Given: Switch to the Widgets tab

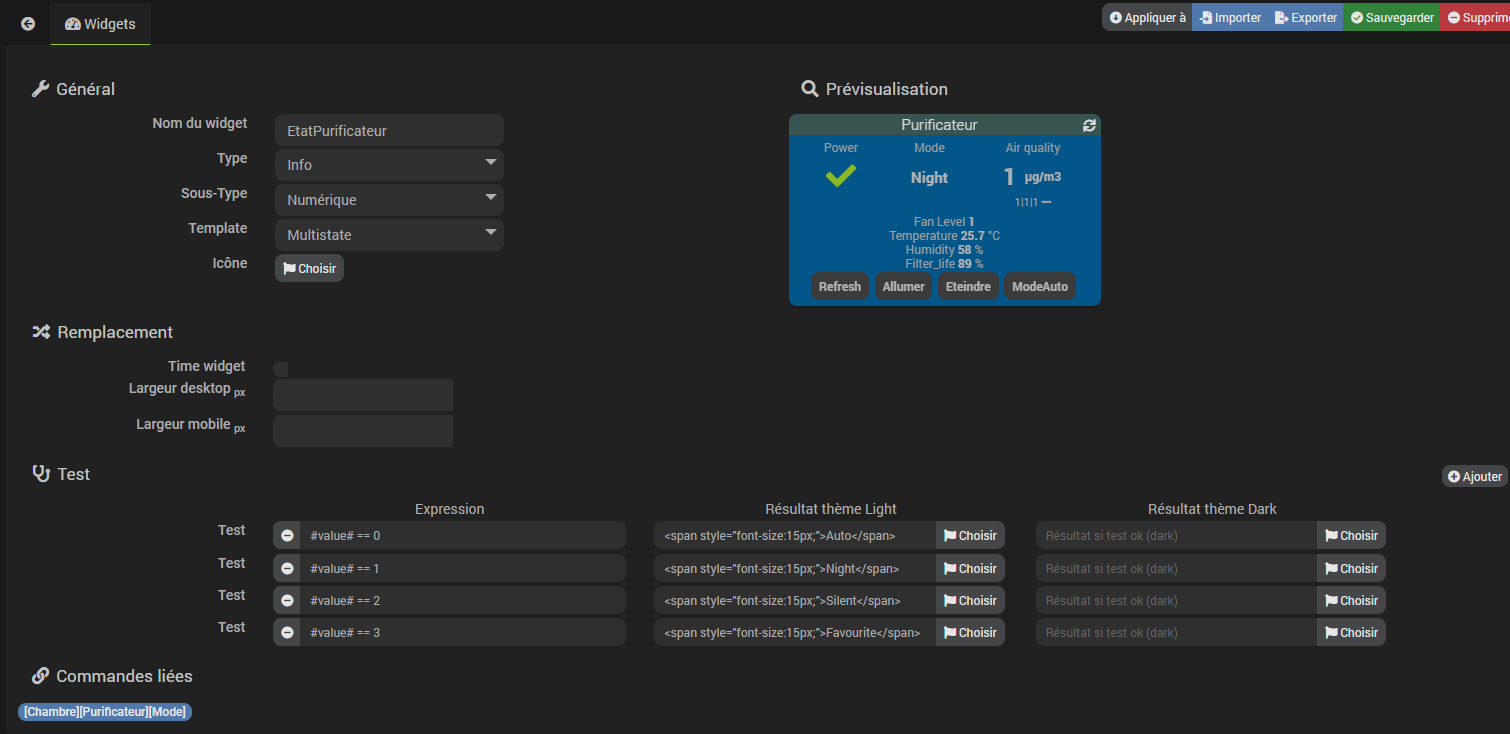Looking at the screenshot, I should pyautogui.click(x=100, y=23).
